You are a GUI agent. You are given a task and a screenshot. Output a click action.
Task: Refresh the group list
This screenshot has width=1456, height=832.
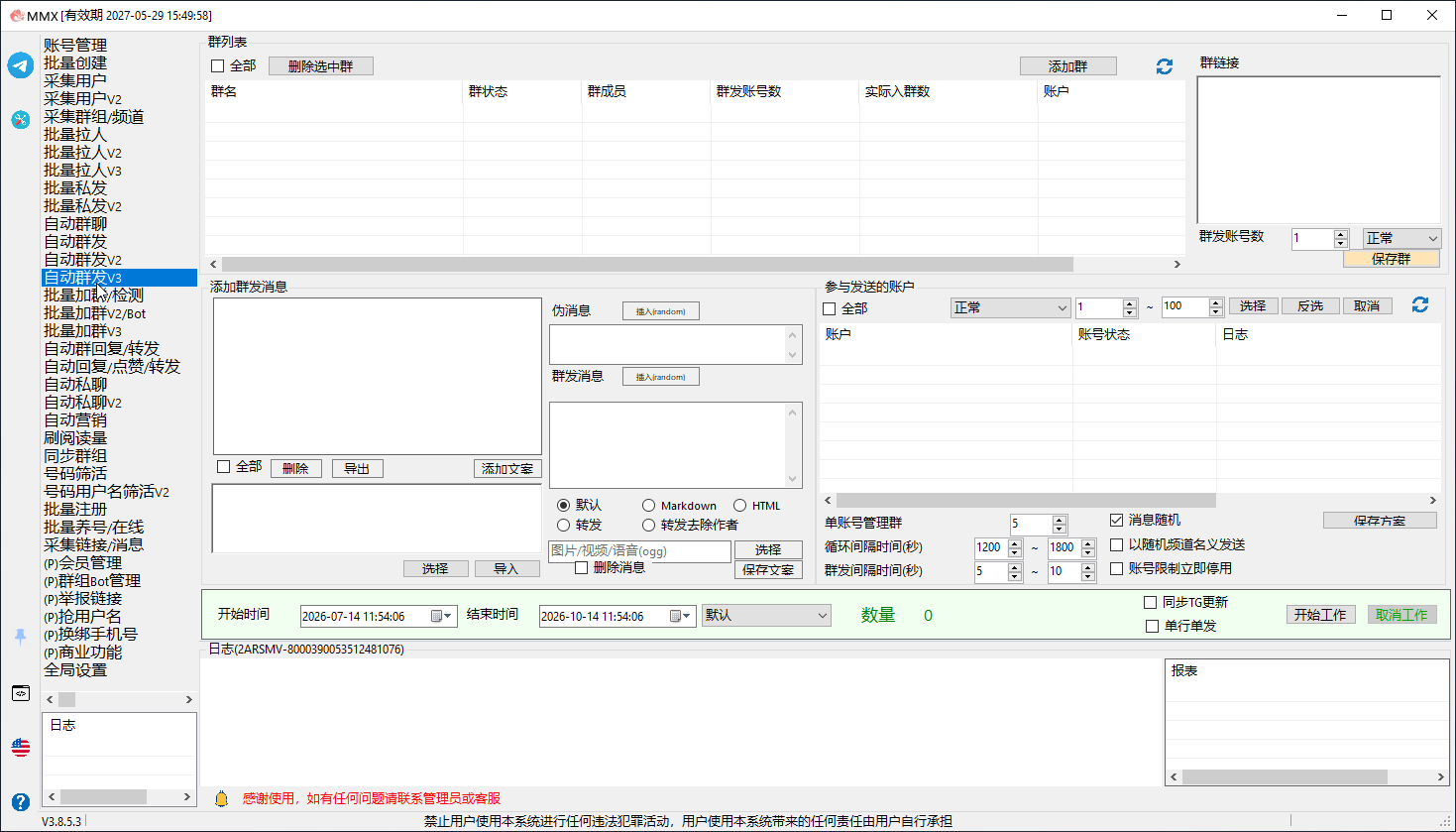tap(1165, 66)
